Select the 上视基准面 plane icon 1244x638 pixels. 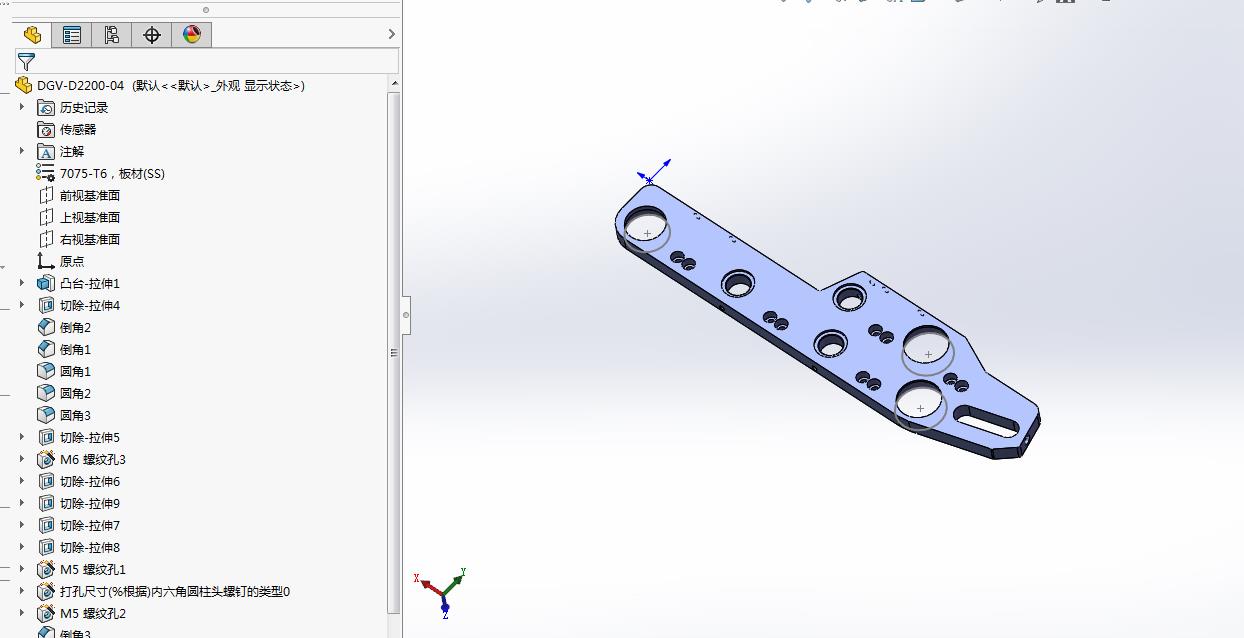coord(46,217)
